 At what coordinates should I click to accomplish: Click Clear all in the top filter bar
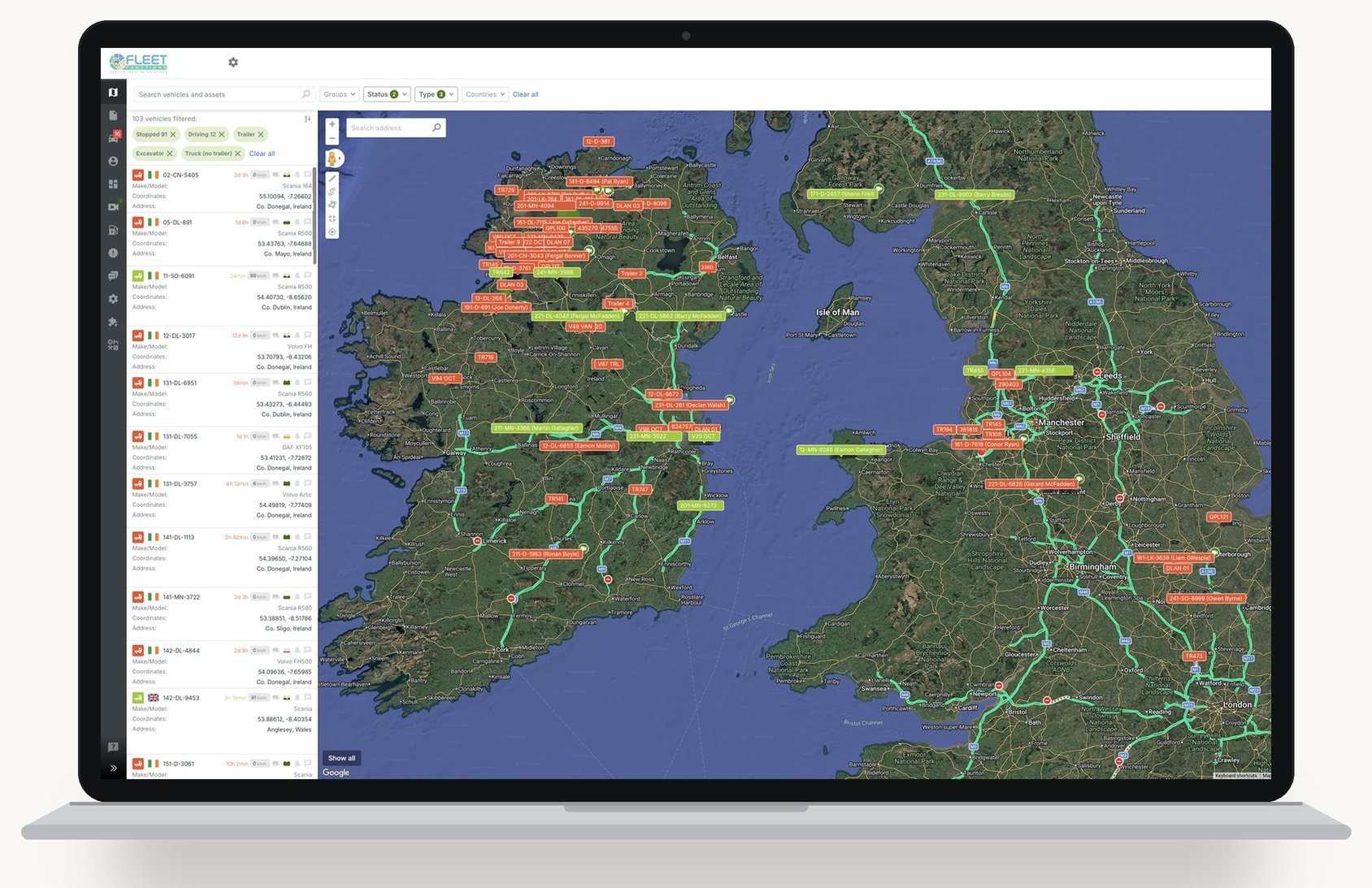[526, 94]
